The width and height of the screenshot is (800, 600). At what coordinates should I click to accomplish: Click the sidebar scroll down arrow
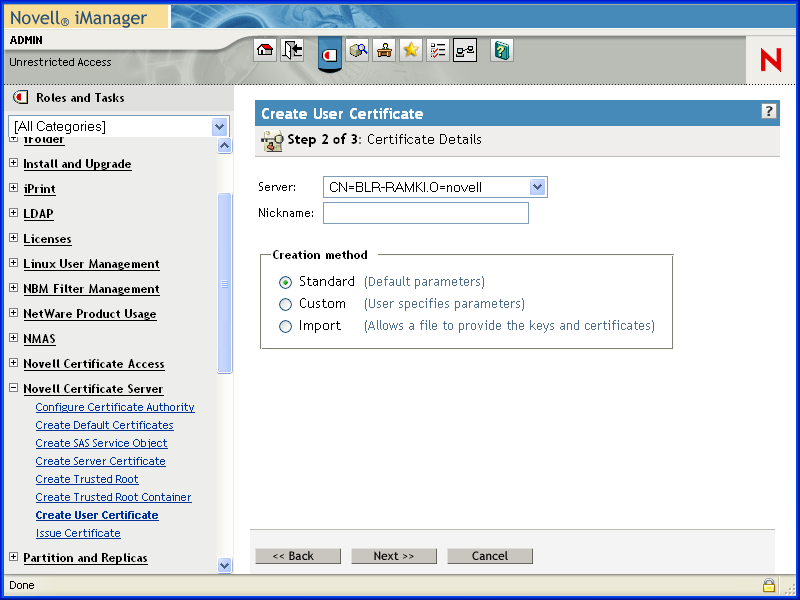pos(224,565)
